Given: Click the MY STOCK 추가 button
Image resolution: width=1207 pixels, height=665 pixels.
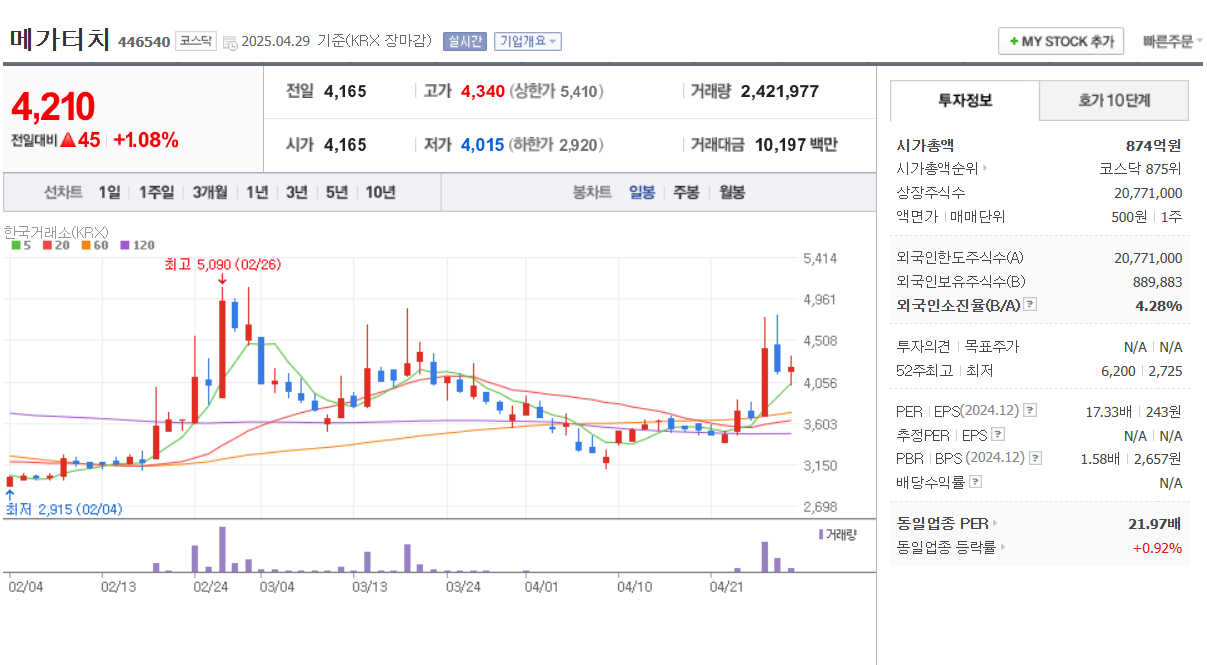Looking at the screenshot, I should click(1061, 41).
